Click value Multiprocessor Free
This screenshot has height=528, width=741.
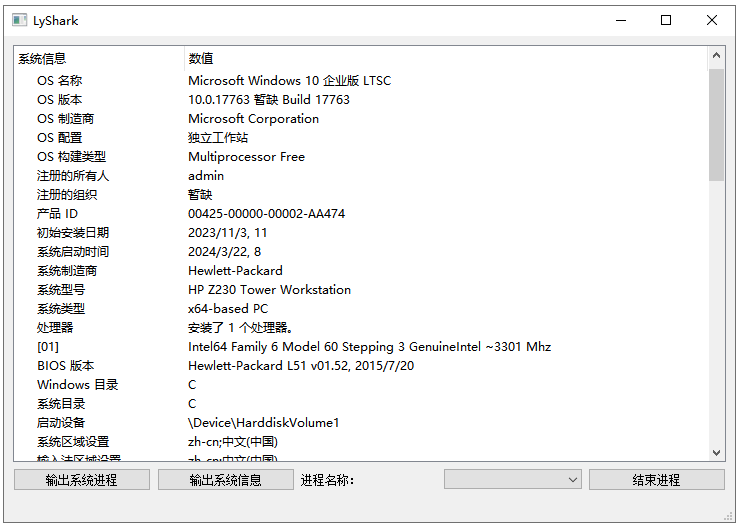(246, 157)
